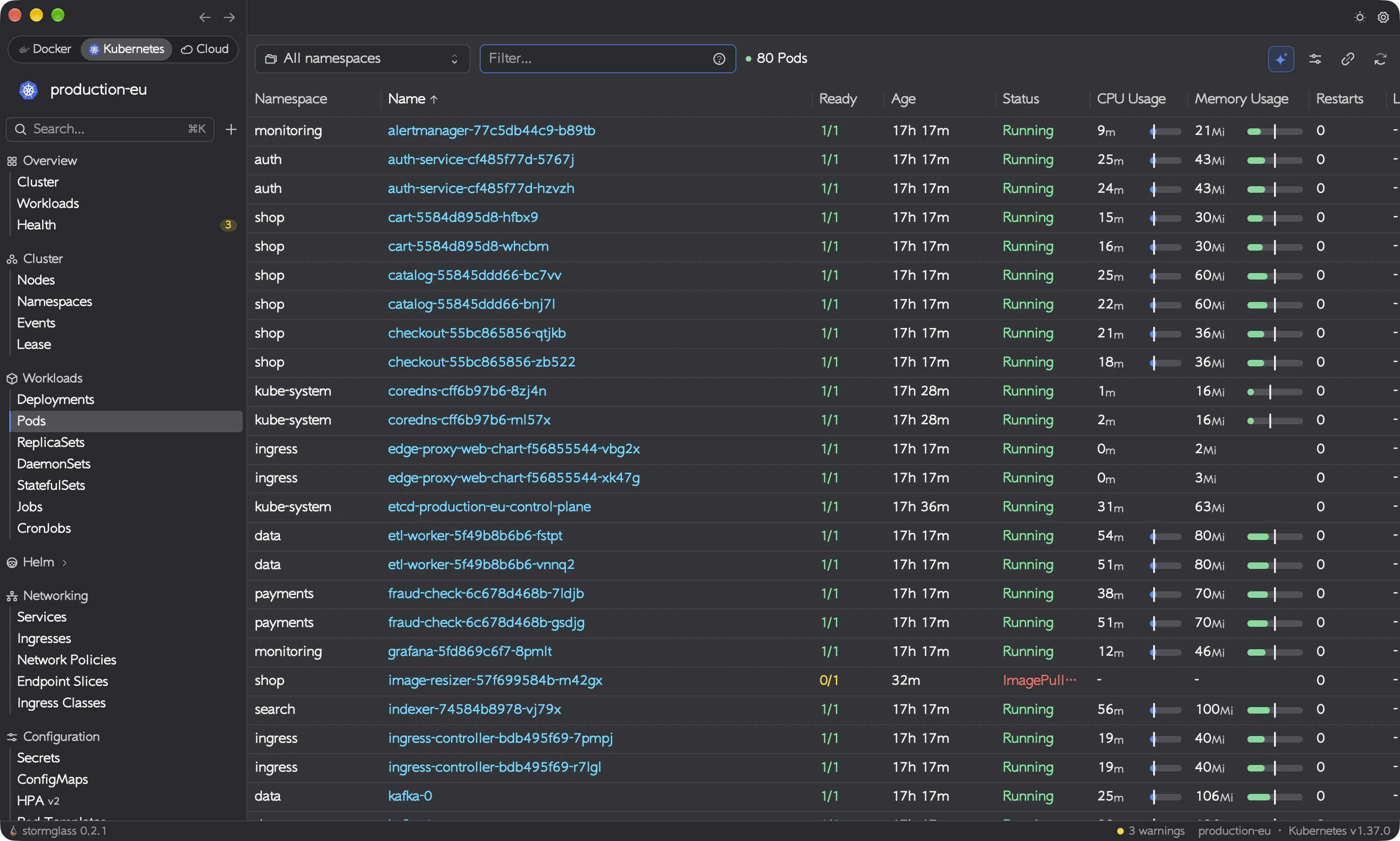Viewport: 1400px width, 841px height.
Task: Click the ImagePull status of the image-resizer pod
Action: point(1039,680)
